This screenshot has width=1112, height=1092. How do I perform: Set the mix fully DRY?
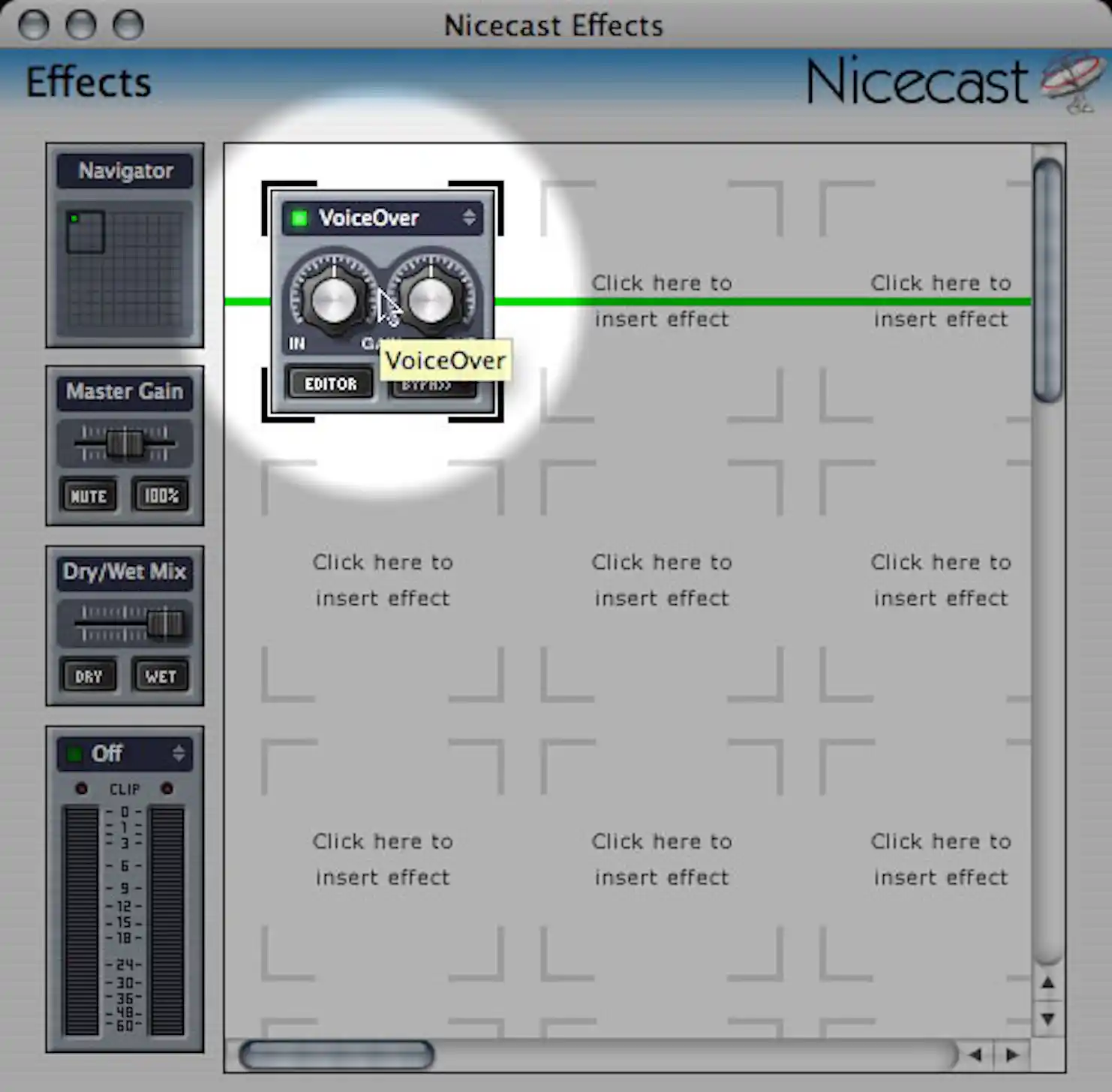pyautogui.click(x=89, y=675)
